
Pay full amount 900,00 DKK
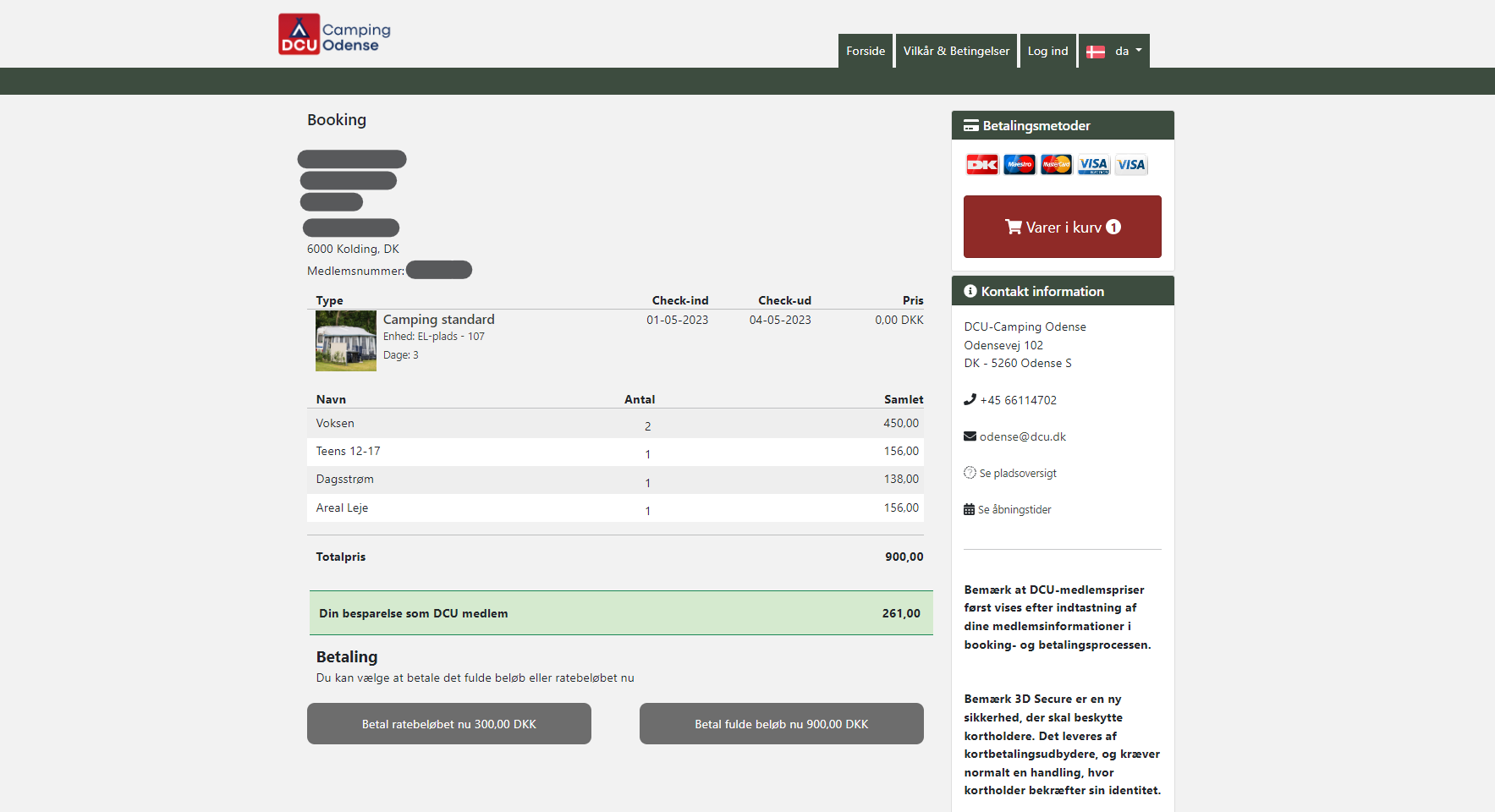pos(781,724)
